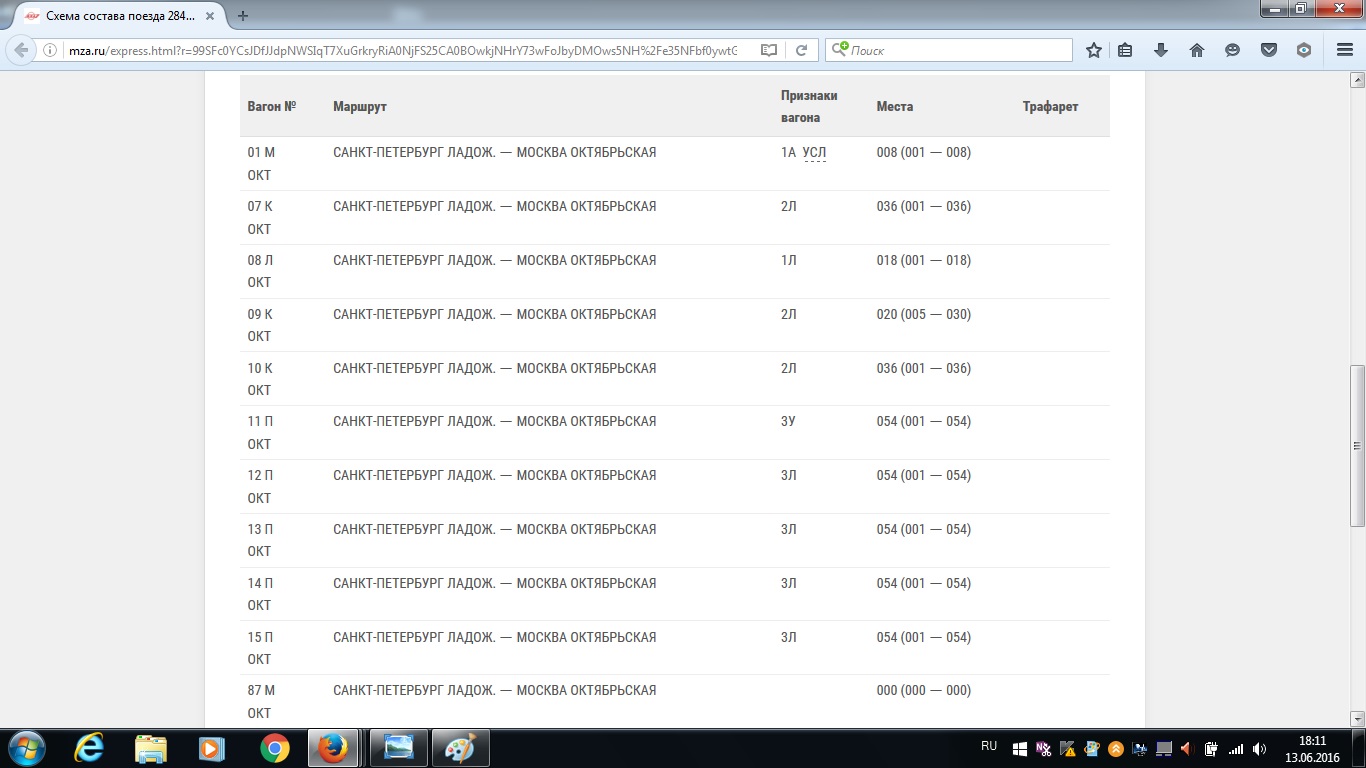
Task: Reload the page with the refresh icon
Action: click(801, 50)
